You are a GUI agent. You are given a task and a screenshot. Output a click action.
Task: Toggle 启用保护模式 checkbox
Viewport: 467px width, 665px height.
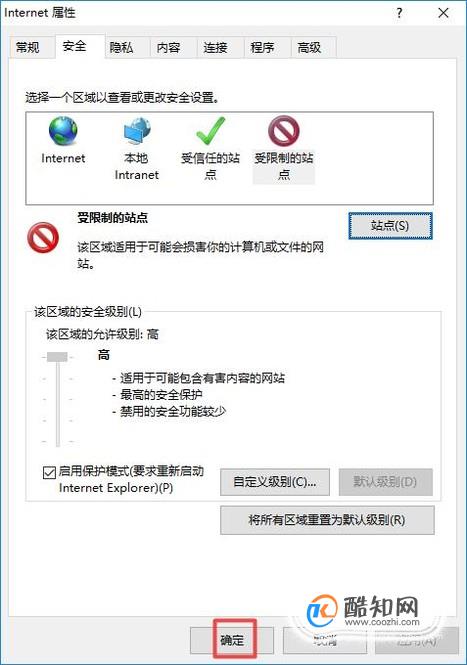click(49, 472)
